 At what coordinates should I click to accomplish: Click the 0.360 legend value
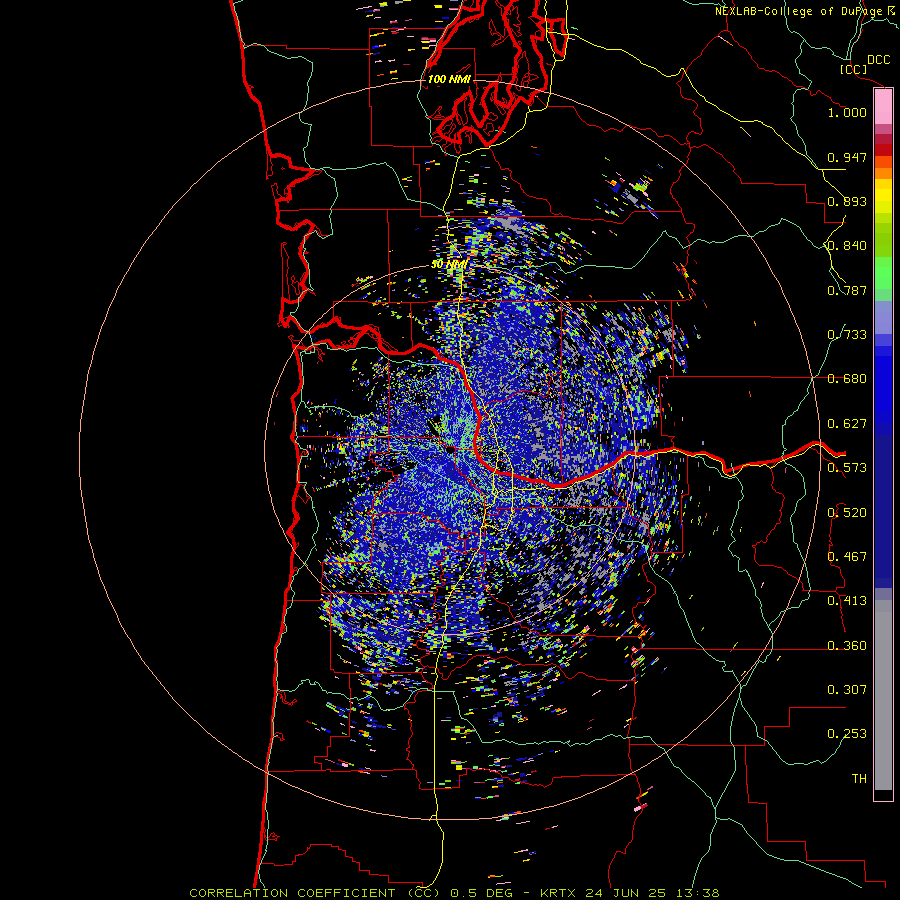[x=847, y=646]
